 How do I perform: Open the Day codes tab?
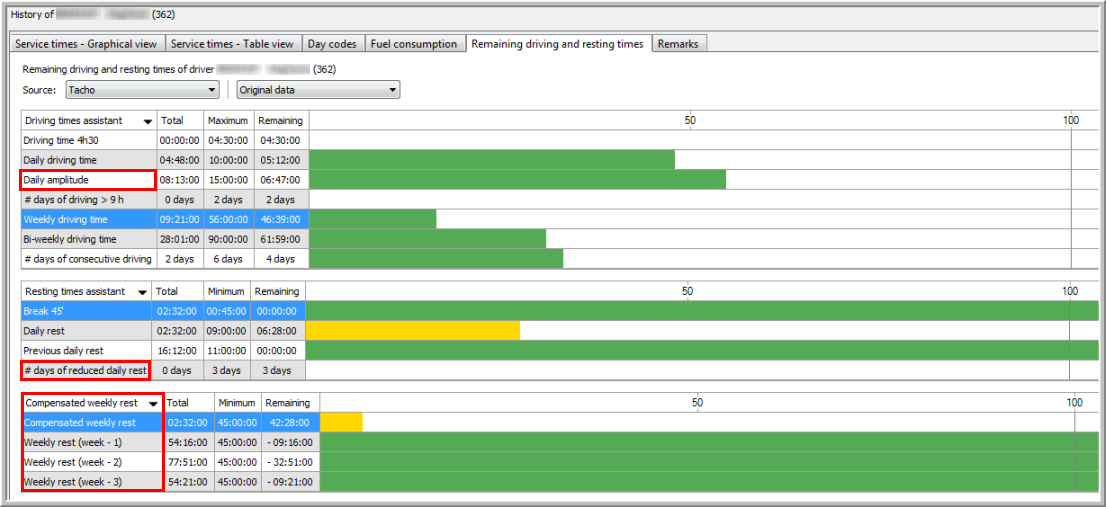[x=331, y=44]
